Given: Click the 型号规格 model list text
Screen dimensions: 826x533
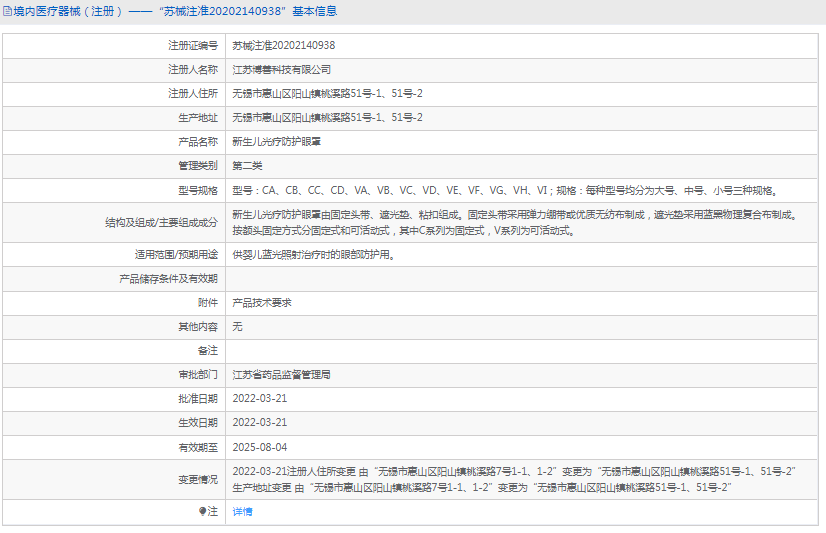Looking at the screenshot, I should [503, 189].
